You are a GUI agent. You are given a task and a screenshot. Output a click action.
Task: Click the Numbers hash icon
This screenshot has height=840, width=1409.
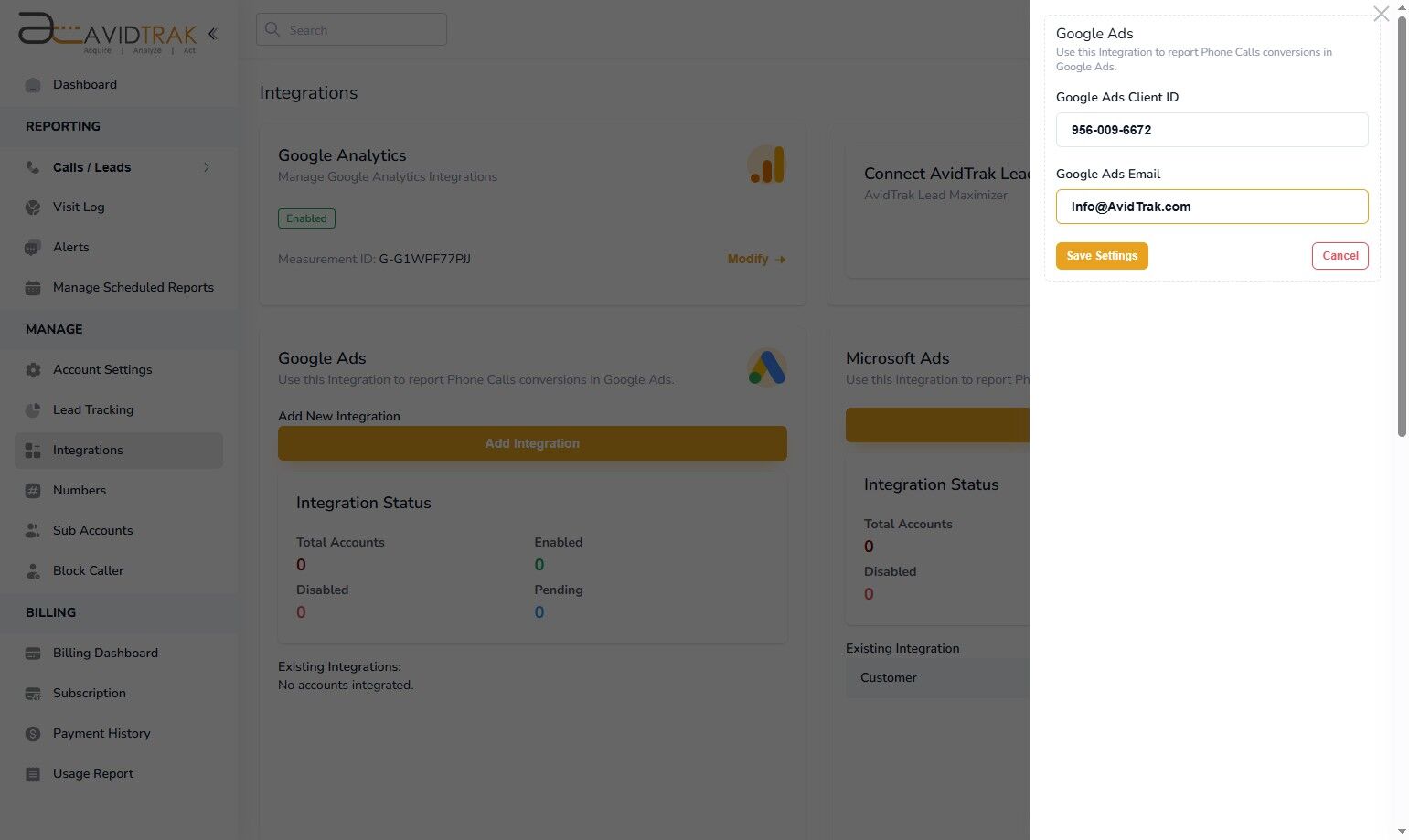(33, 491)
